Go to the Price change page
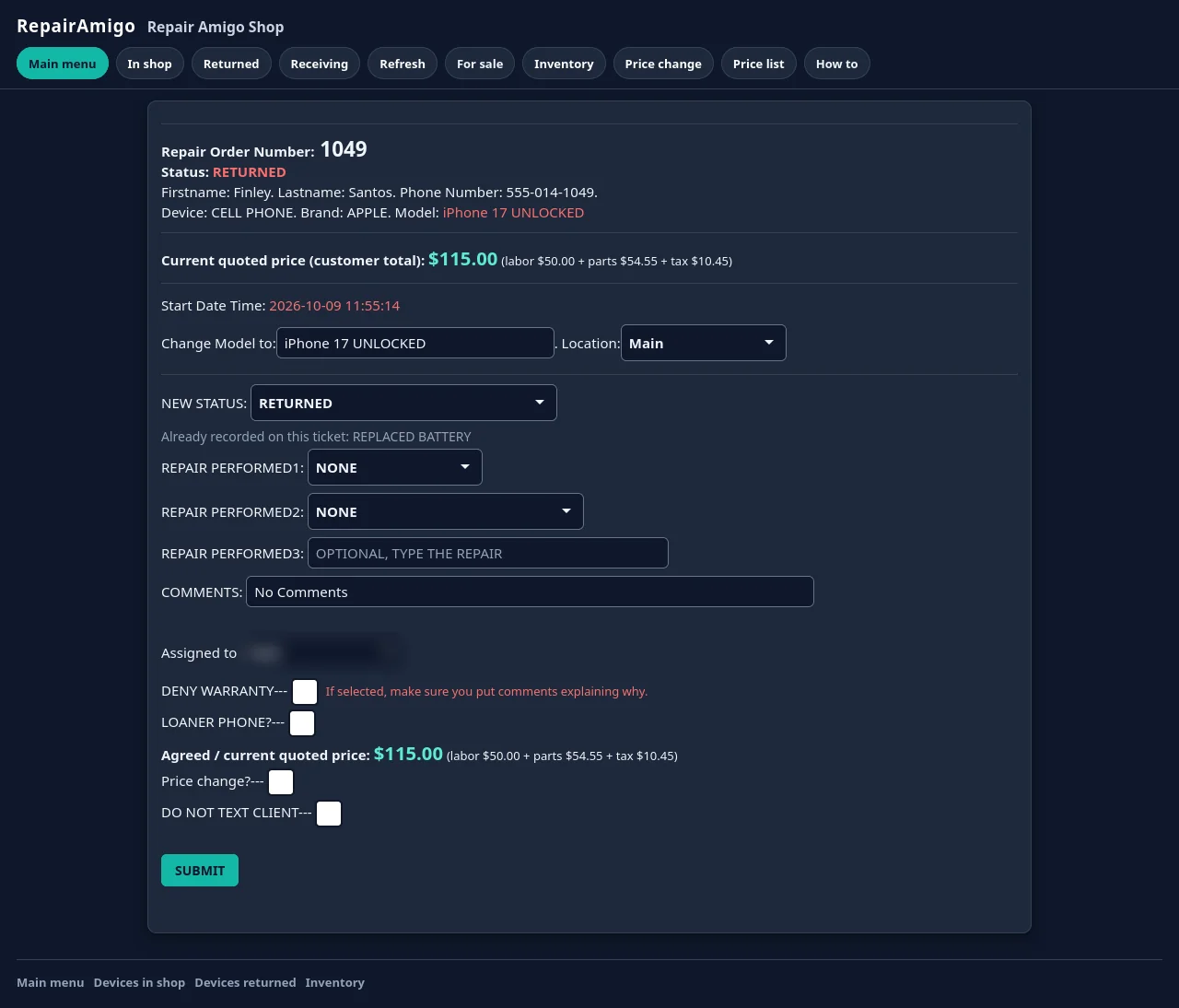This screenshot has width=1179, height=1008. (663, 64)
